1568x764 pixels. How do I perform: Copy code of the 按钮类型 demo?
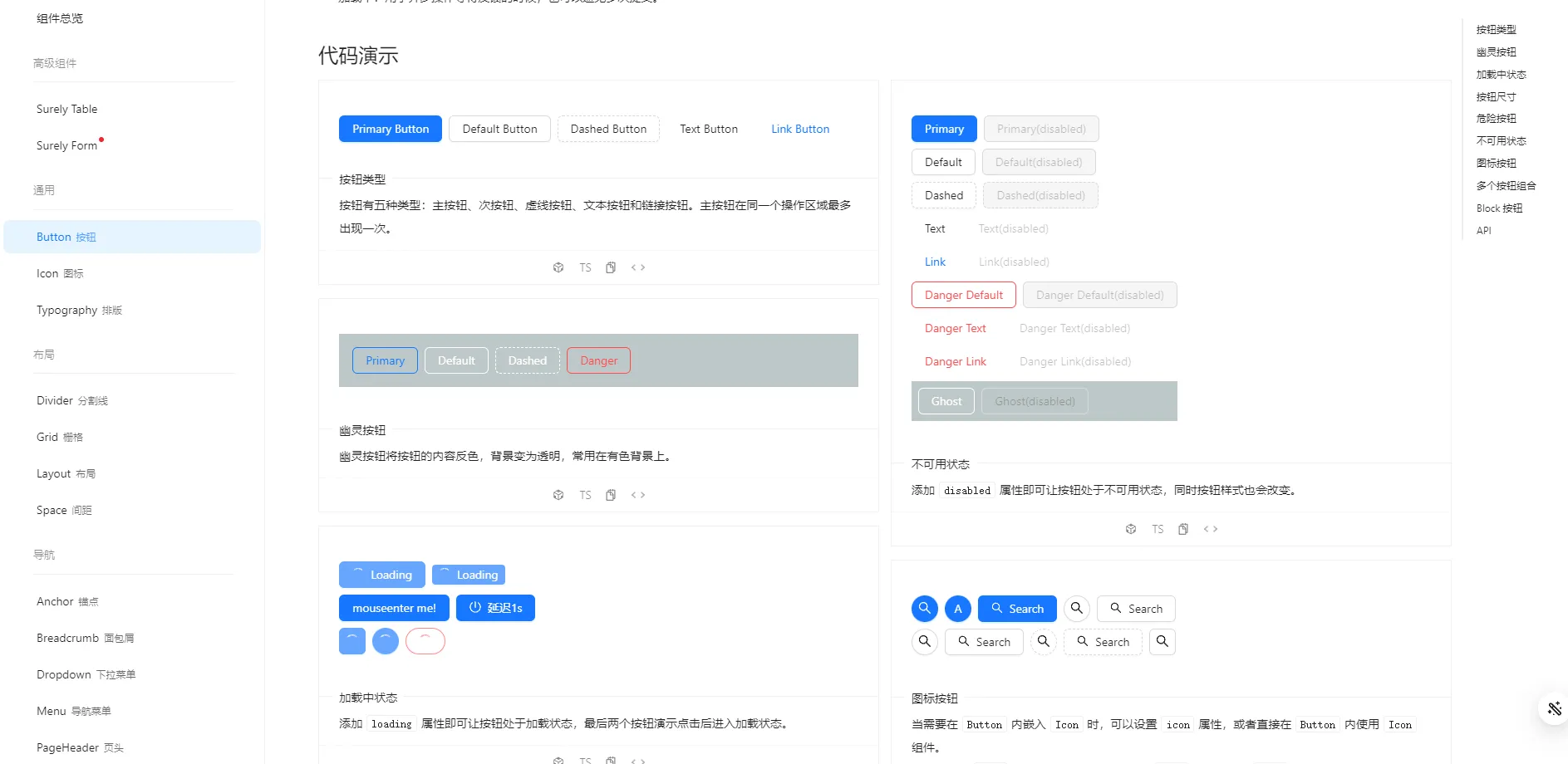pos(611,267)
